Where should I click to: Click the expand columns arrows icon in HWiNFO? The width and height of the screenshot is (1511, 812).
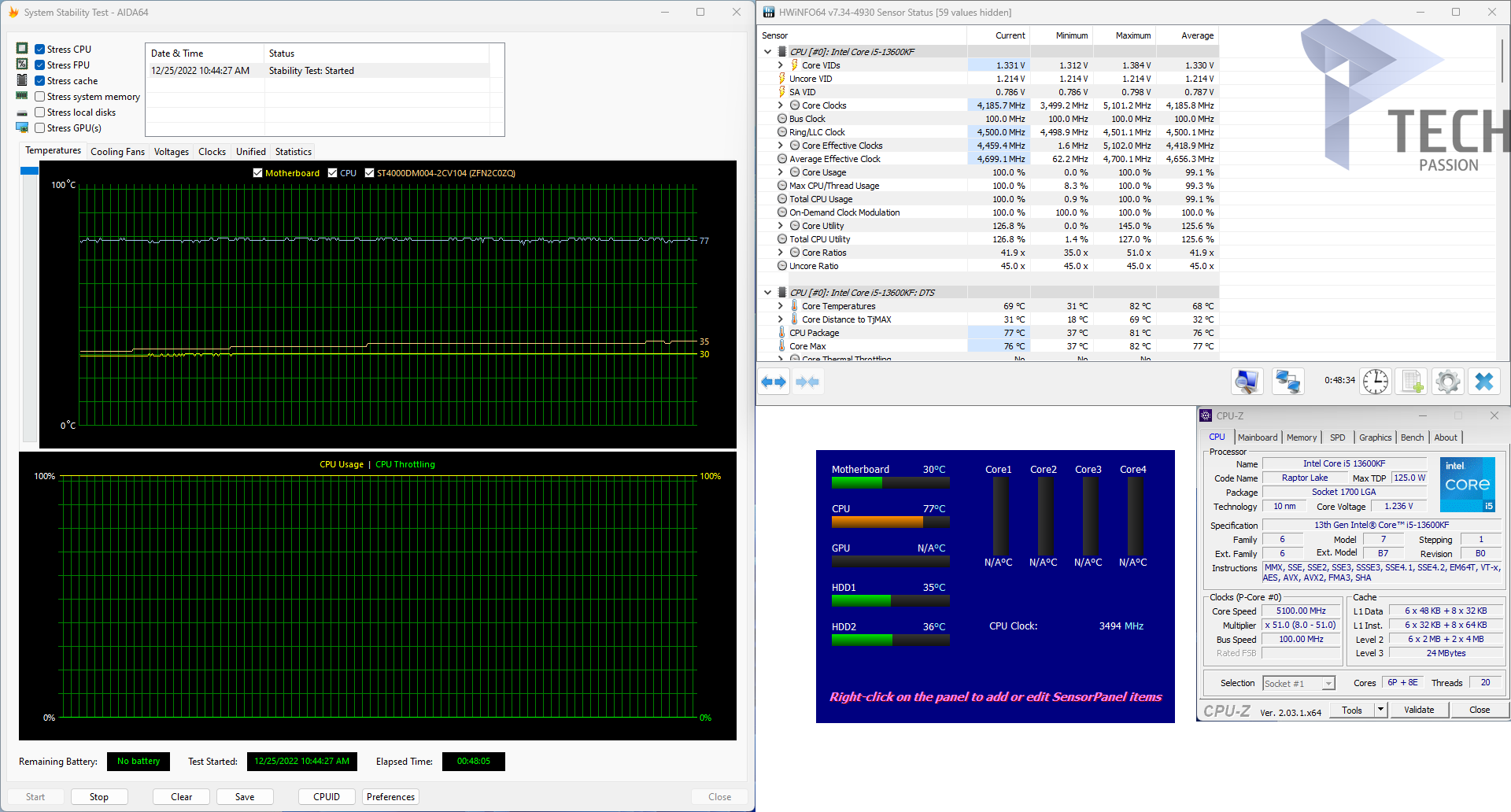tap(774, 382)
